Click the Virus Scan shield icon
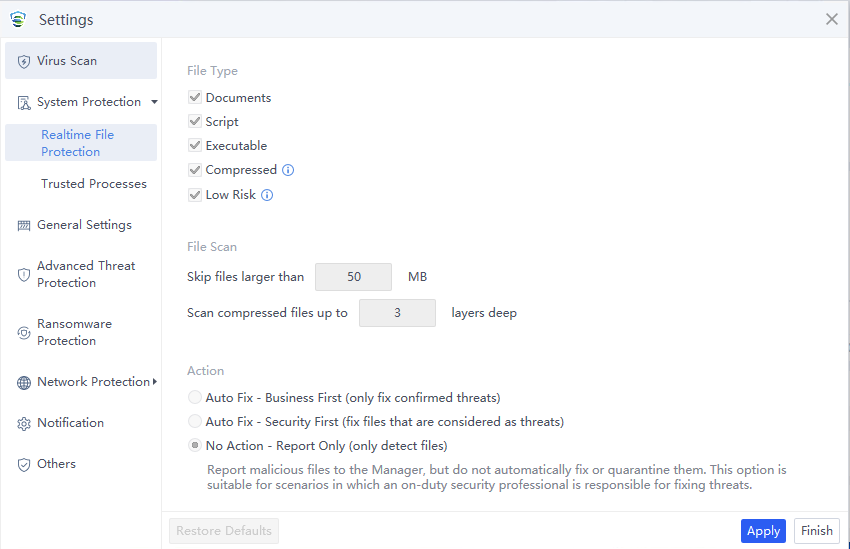The image size is (850, 549). coord(24,61)
